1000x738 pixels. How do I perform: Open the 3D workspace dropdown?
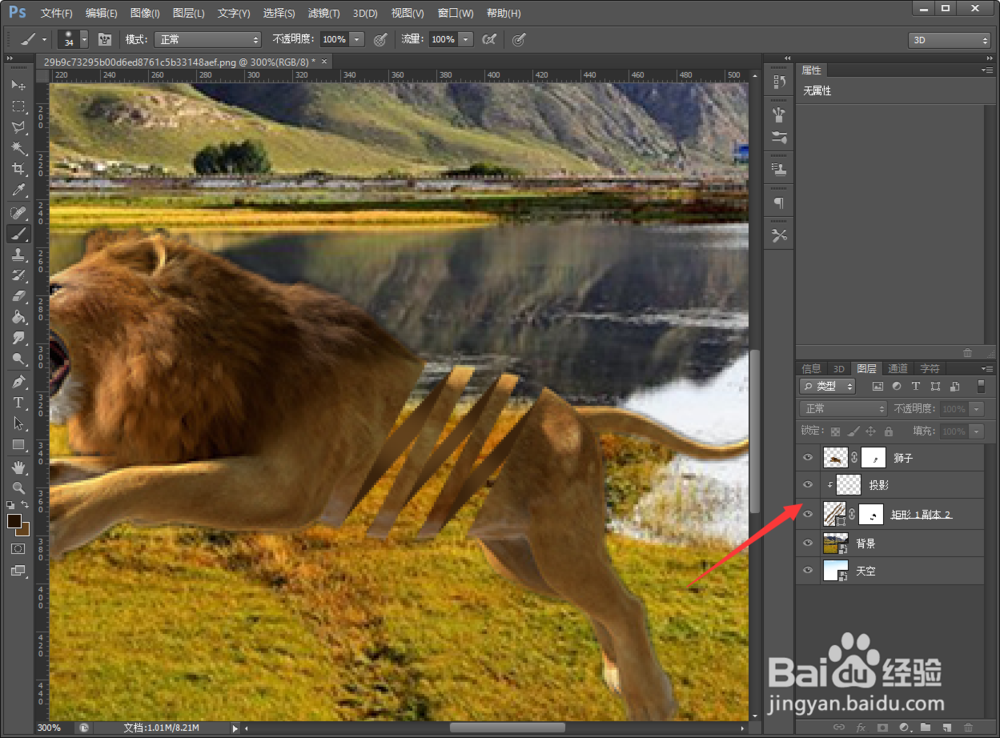tap(949, 40)
